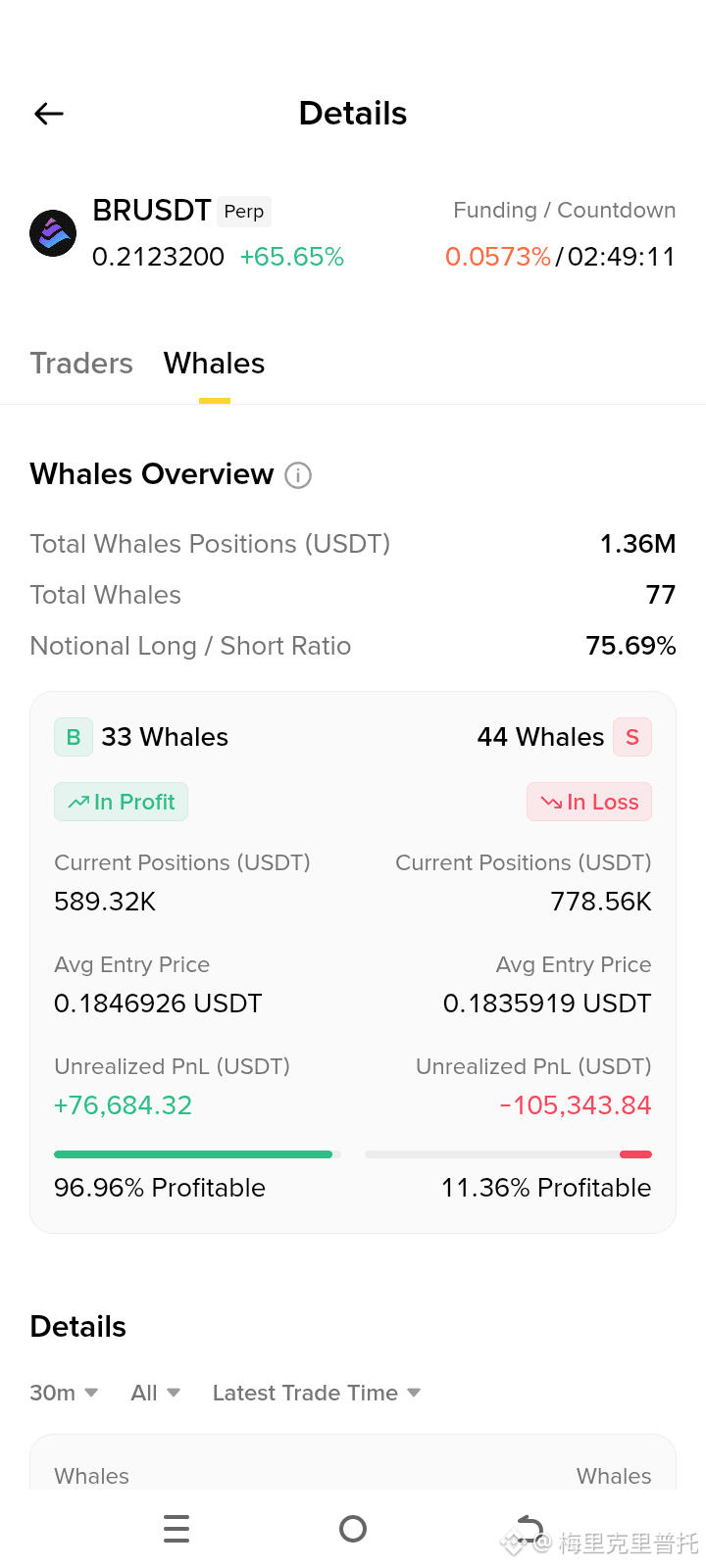Open the Whales Overview info icon

click(x=298, y=475)
